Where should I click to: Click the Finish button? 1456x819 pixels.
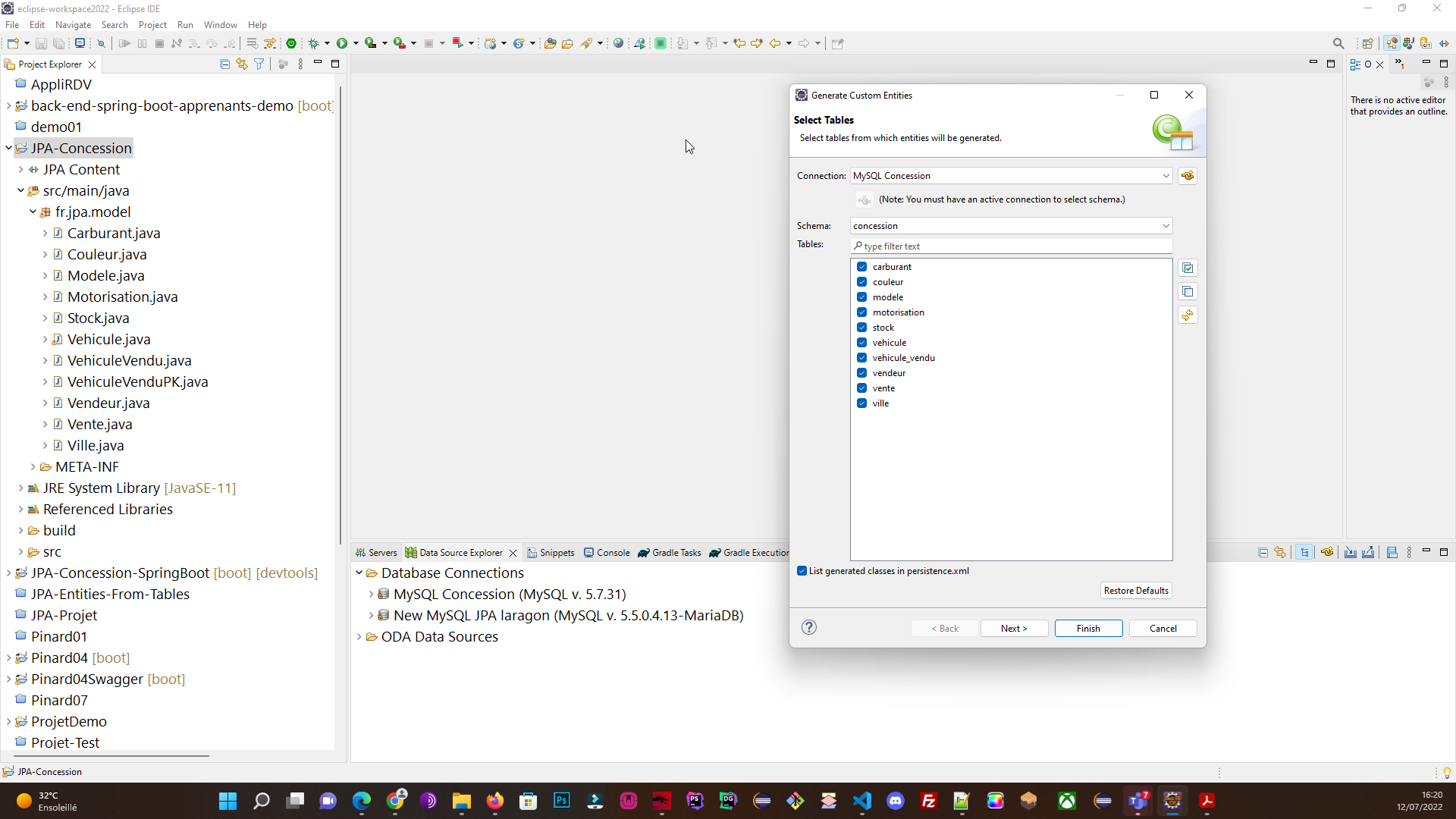pos(1087,629)
